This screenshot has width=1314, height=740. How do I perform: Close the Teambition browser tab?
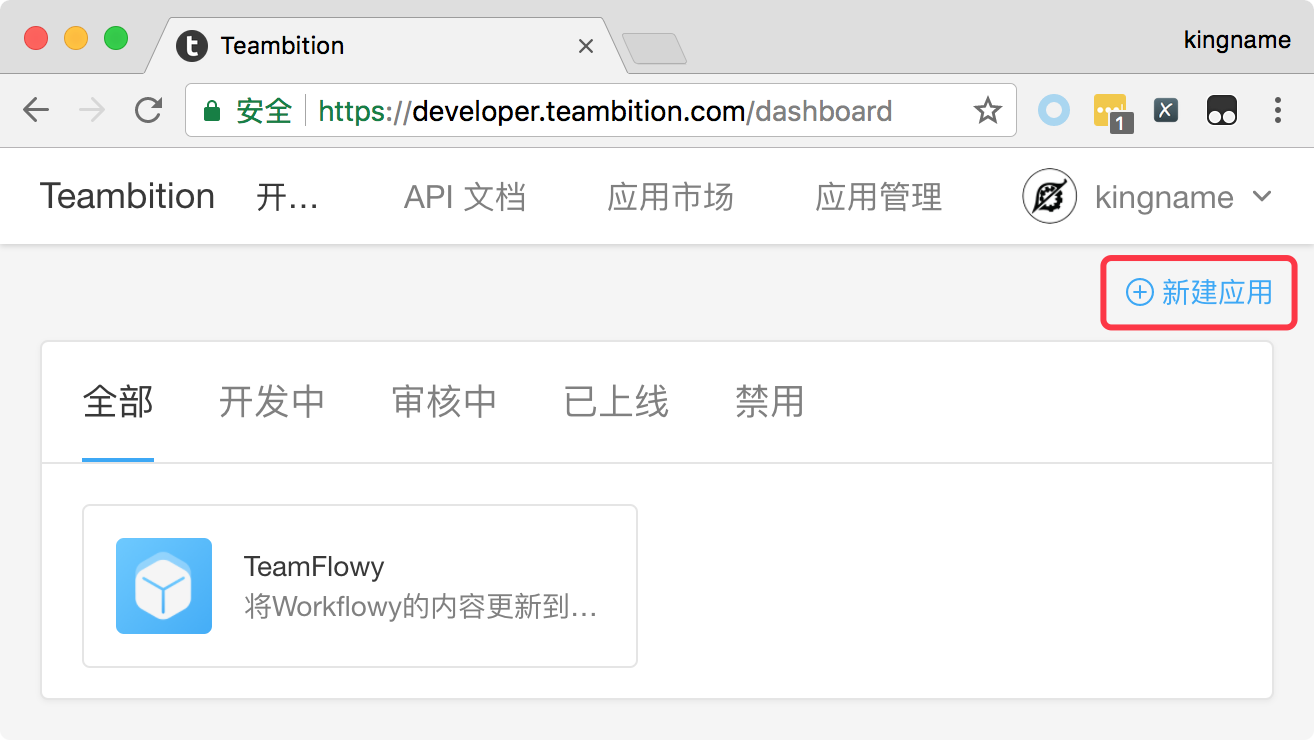click(x=586, y=46)
